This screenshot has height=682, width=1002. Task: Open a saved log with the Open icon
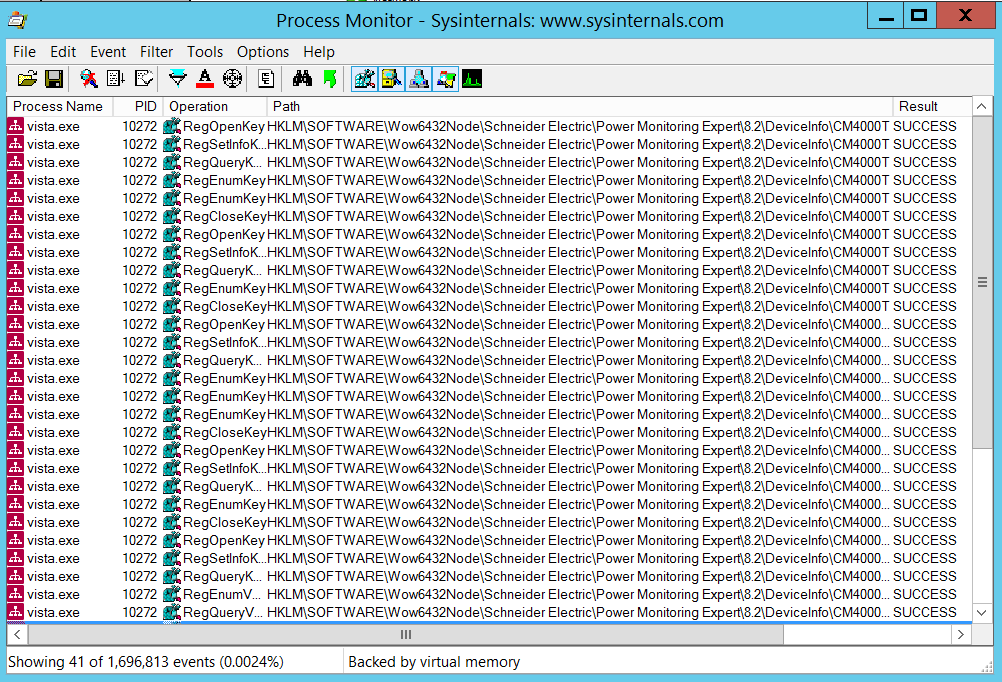[27, 79]
